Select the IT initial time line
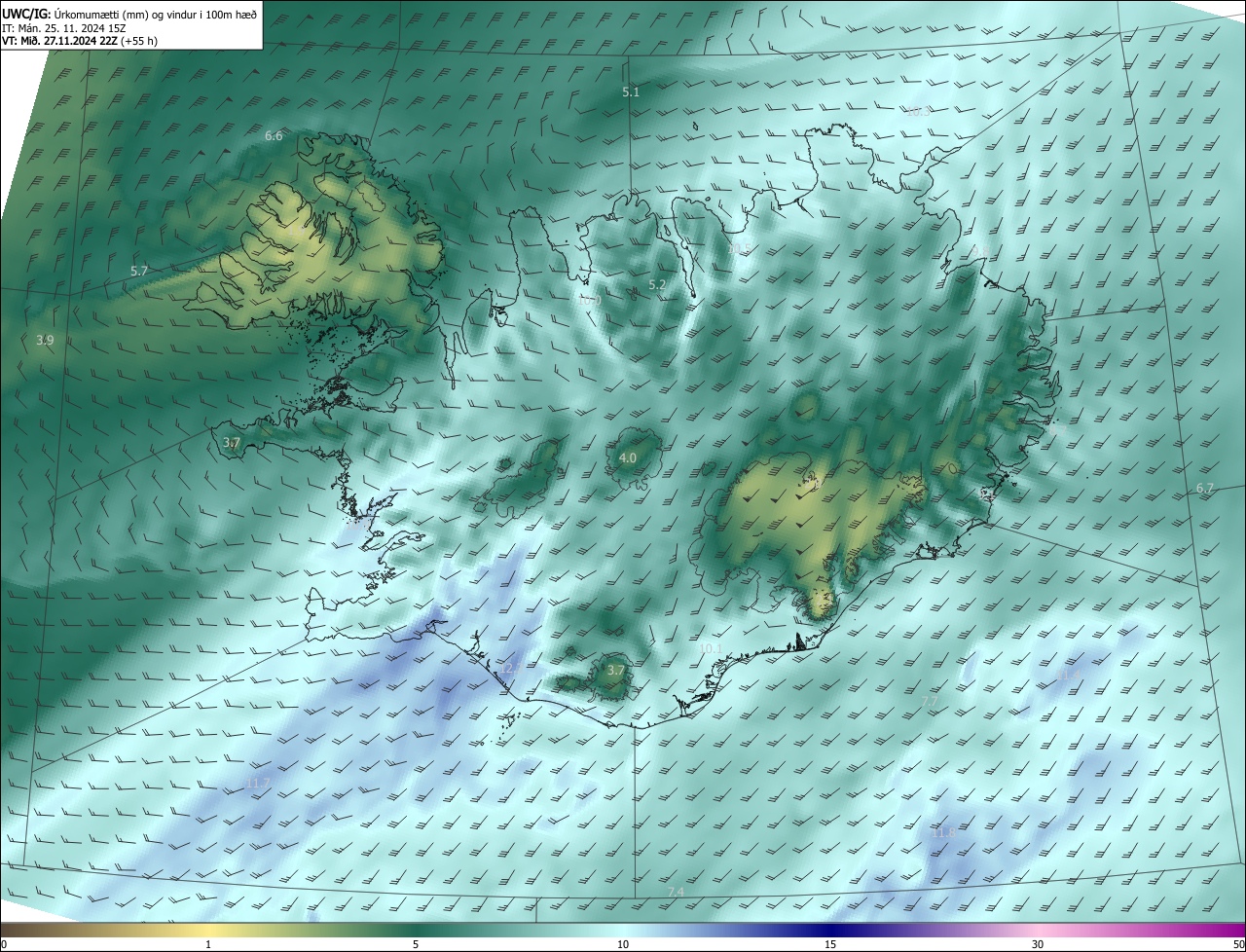Viewport: 1246px width, 952px height. click(64, 27)
